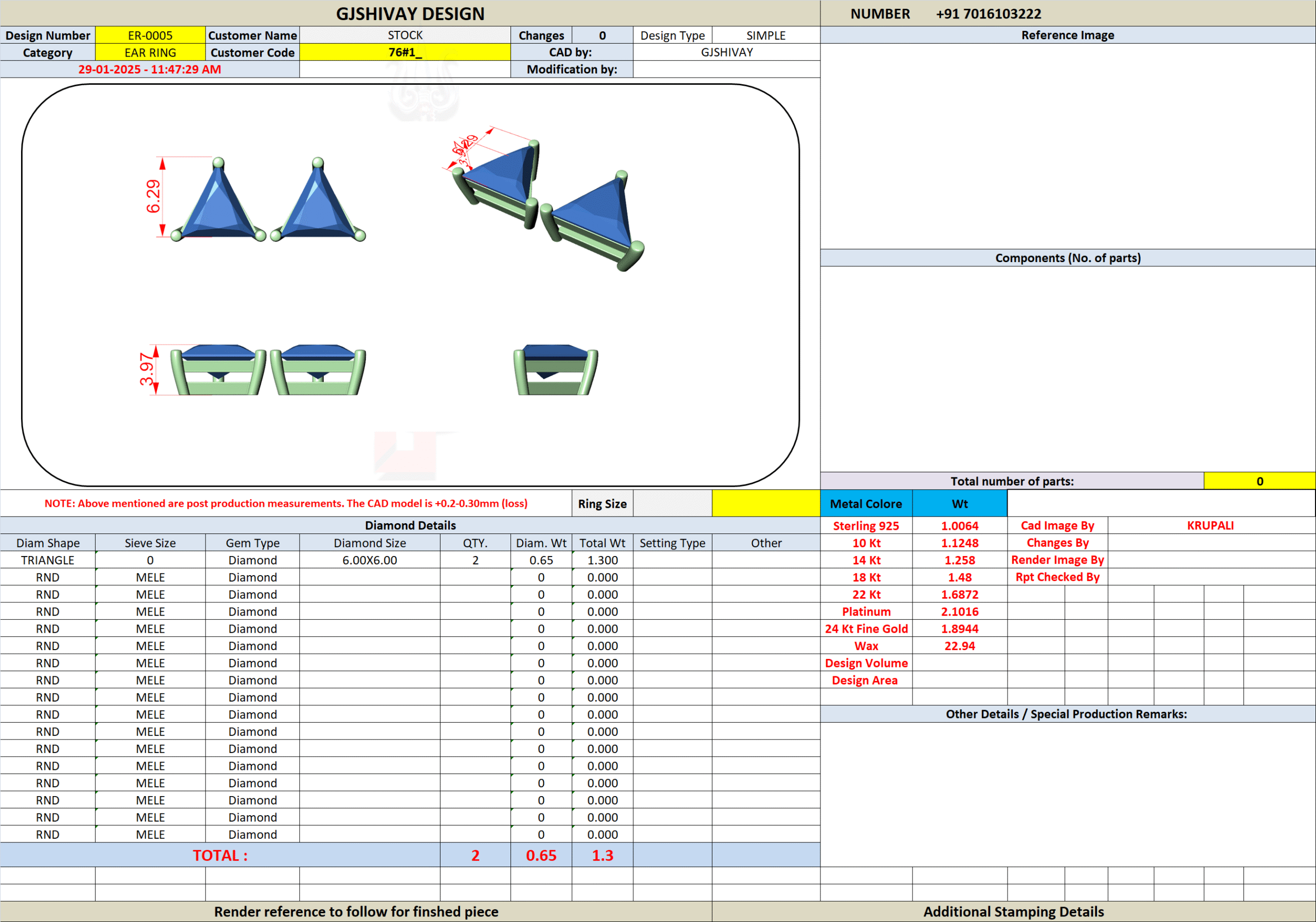
Task: Select the ER-0005 design number cell
Action: pyautogui.click(x=150, y=35)
